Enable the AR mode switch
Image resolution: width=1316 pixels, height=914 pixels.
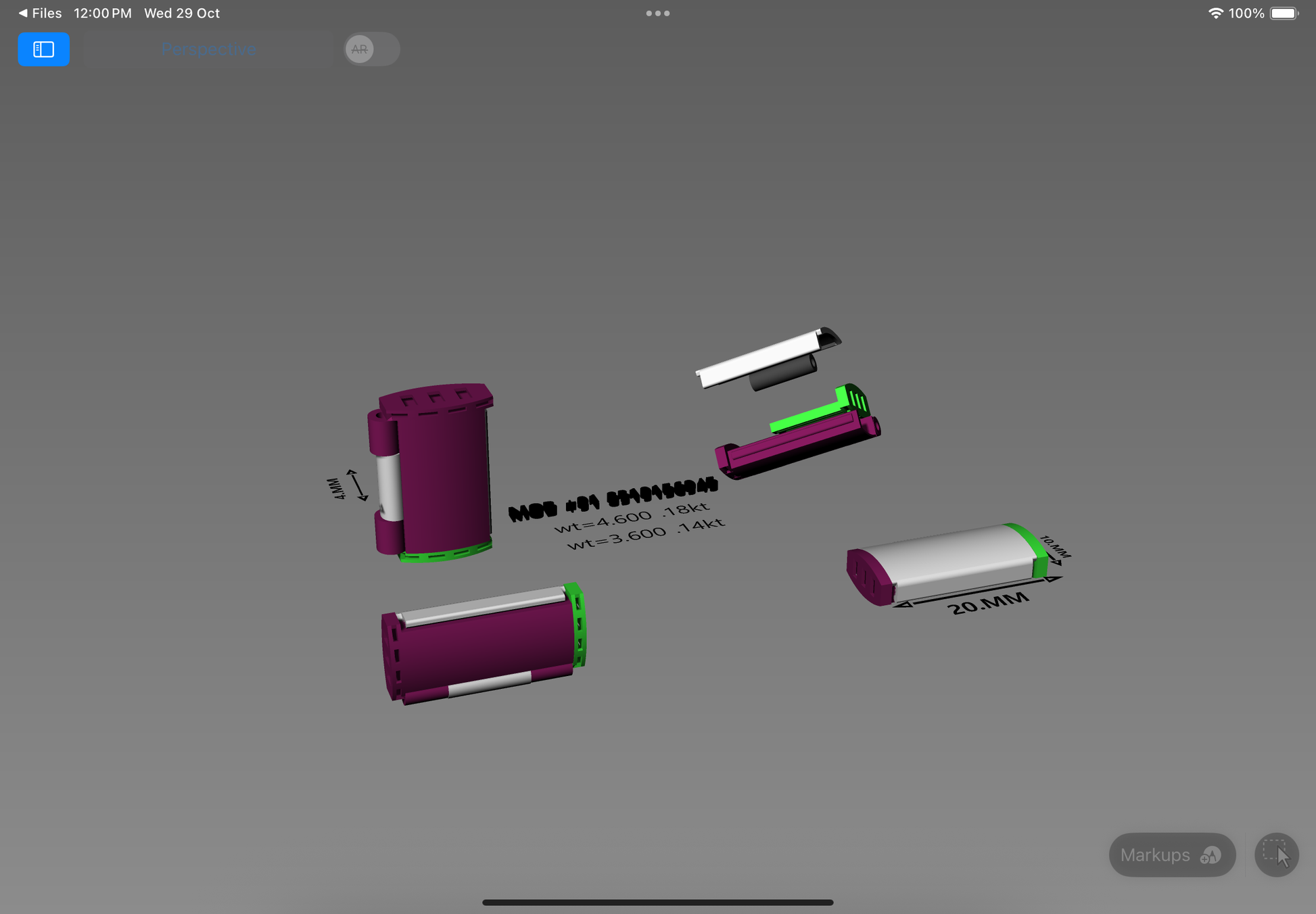tap(371, 49)
